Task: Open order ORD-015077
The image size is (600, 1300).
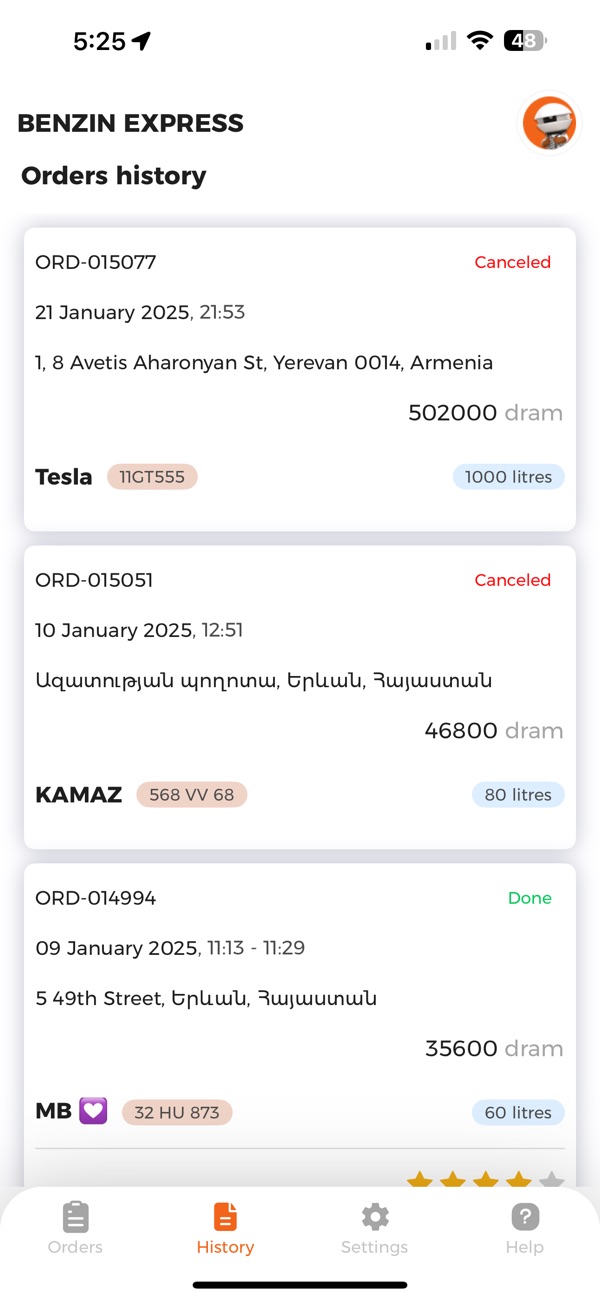Action: point(96,262)
